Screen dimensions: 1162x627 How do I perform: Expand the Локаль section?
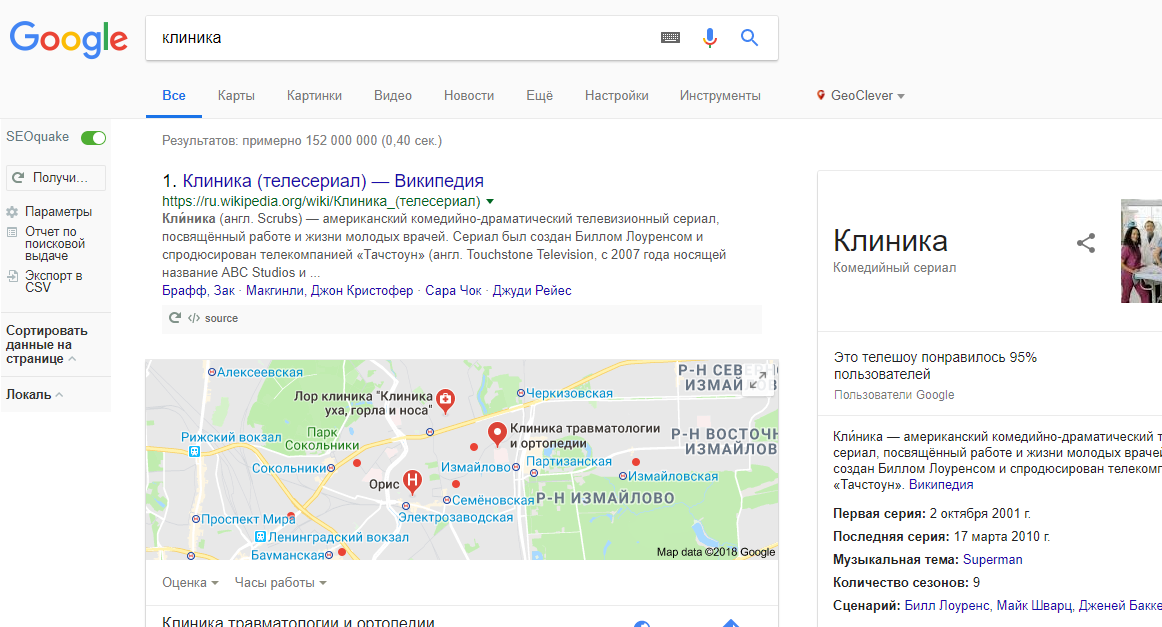coord(35,395)
